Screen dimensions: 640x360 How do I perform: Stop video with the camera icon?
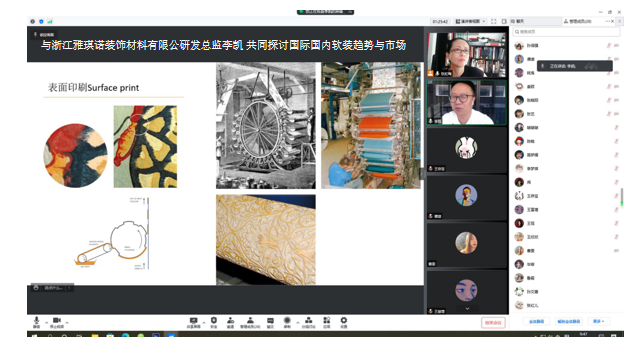tap(57, 322)
